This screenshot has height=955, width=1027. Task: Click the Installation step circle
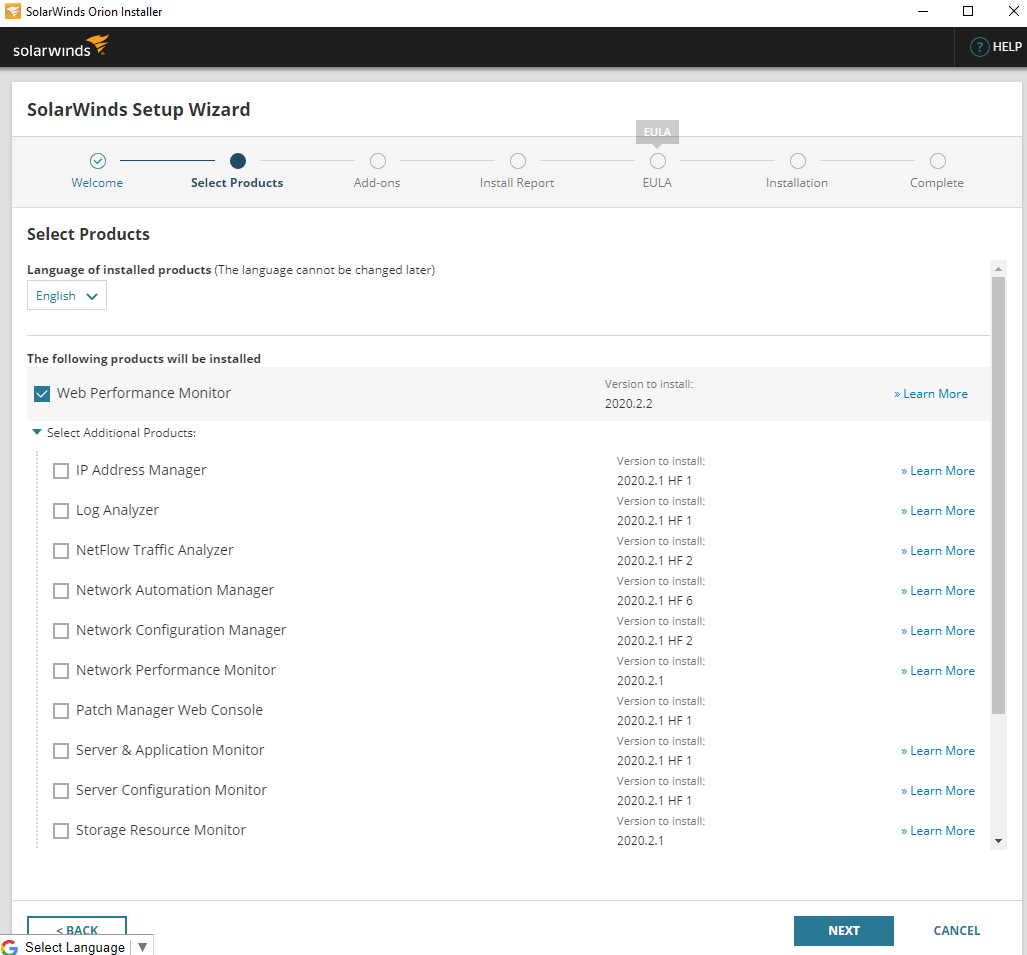(x=798, y=160)
